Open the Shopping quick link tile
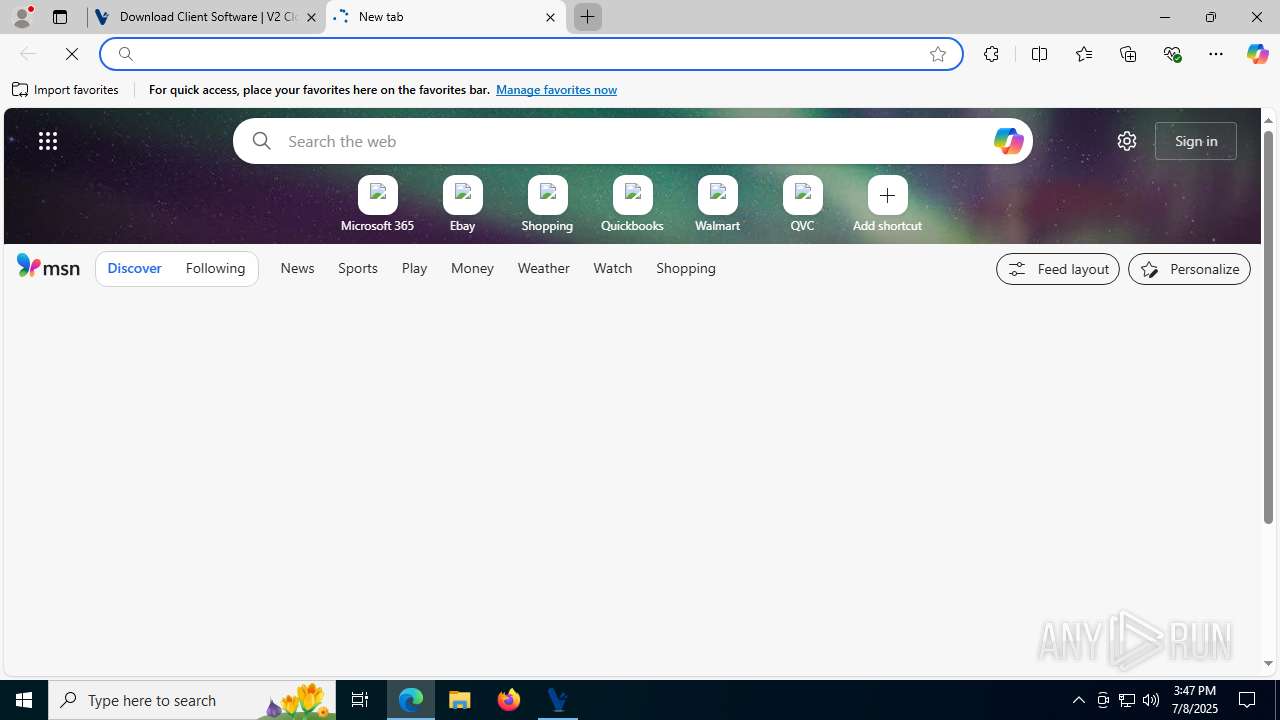1280x720 pixels. (x=547, y=205)
